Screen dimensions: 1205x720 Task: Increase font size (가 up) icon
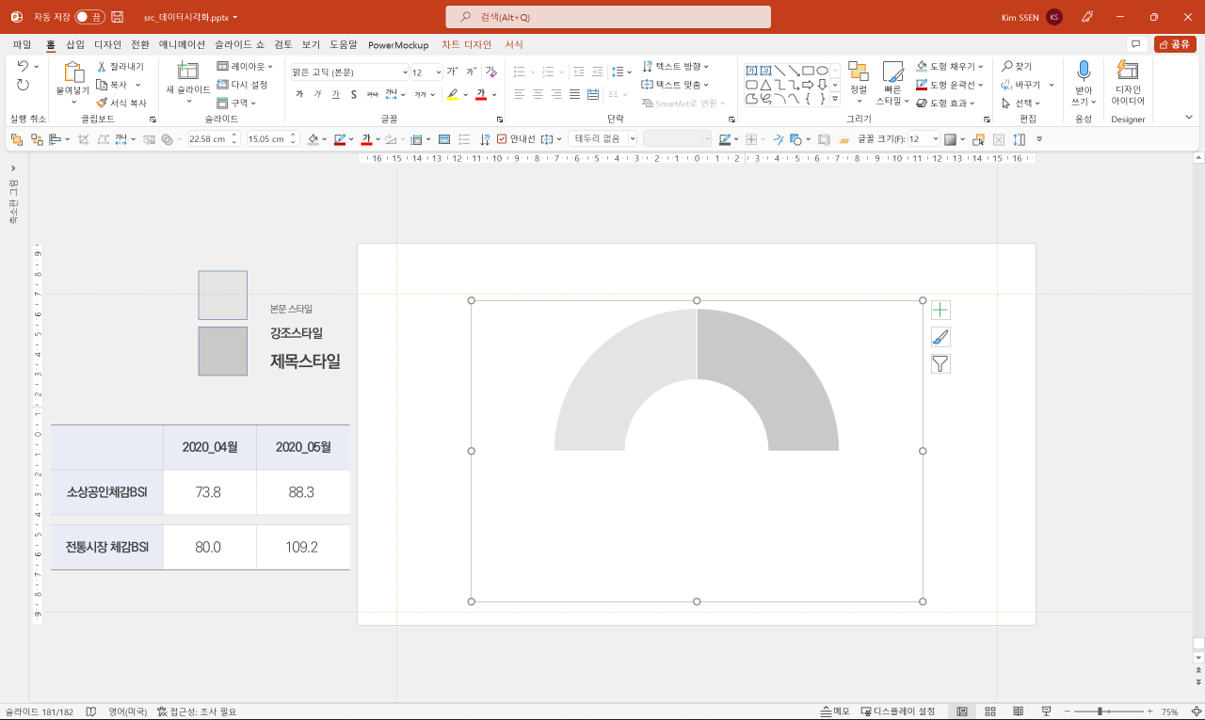click(452, 72)
